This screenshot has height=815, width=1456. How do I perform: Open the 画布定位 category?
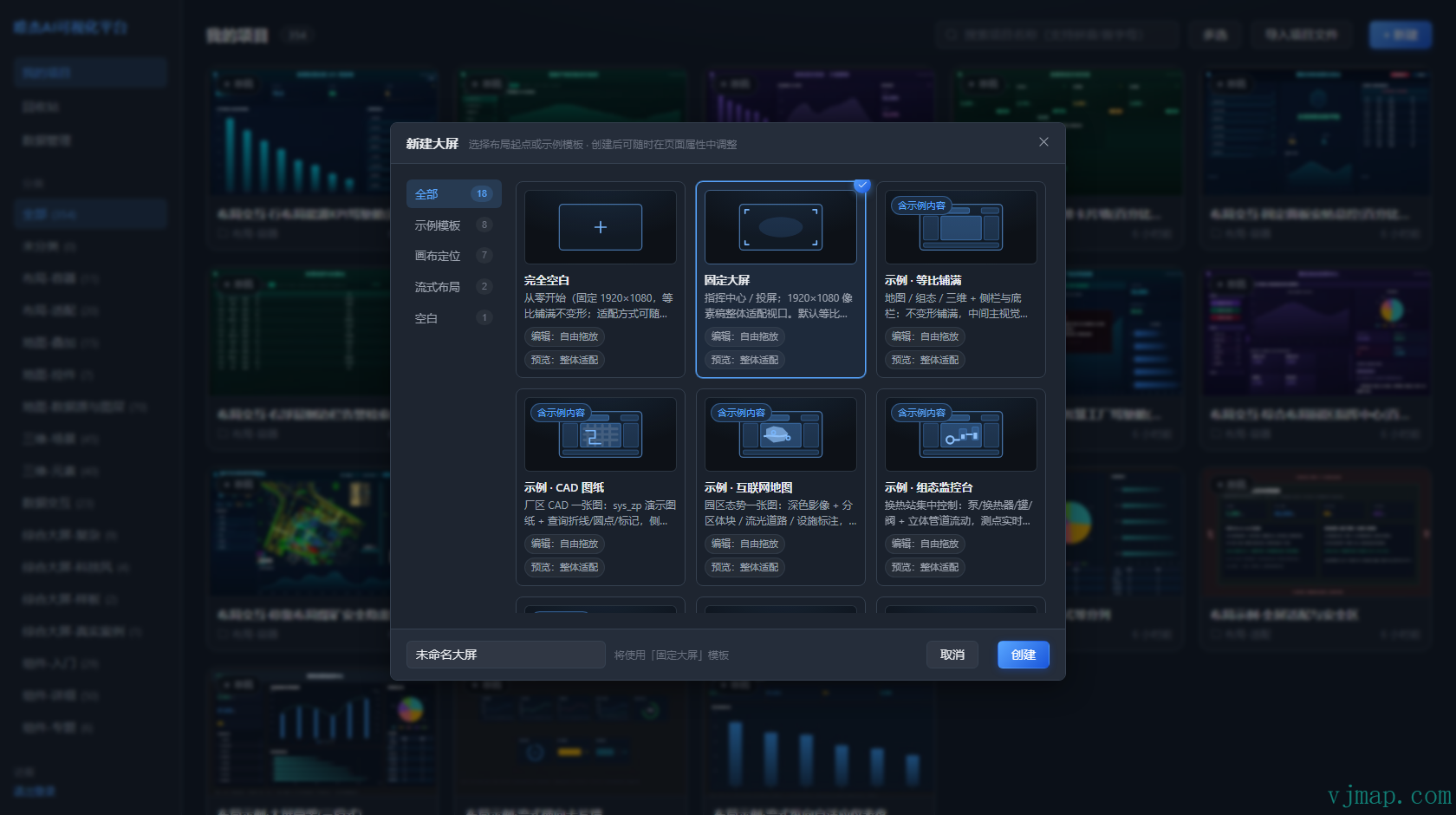tap(453, 256)
